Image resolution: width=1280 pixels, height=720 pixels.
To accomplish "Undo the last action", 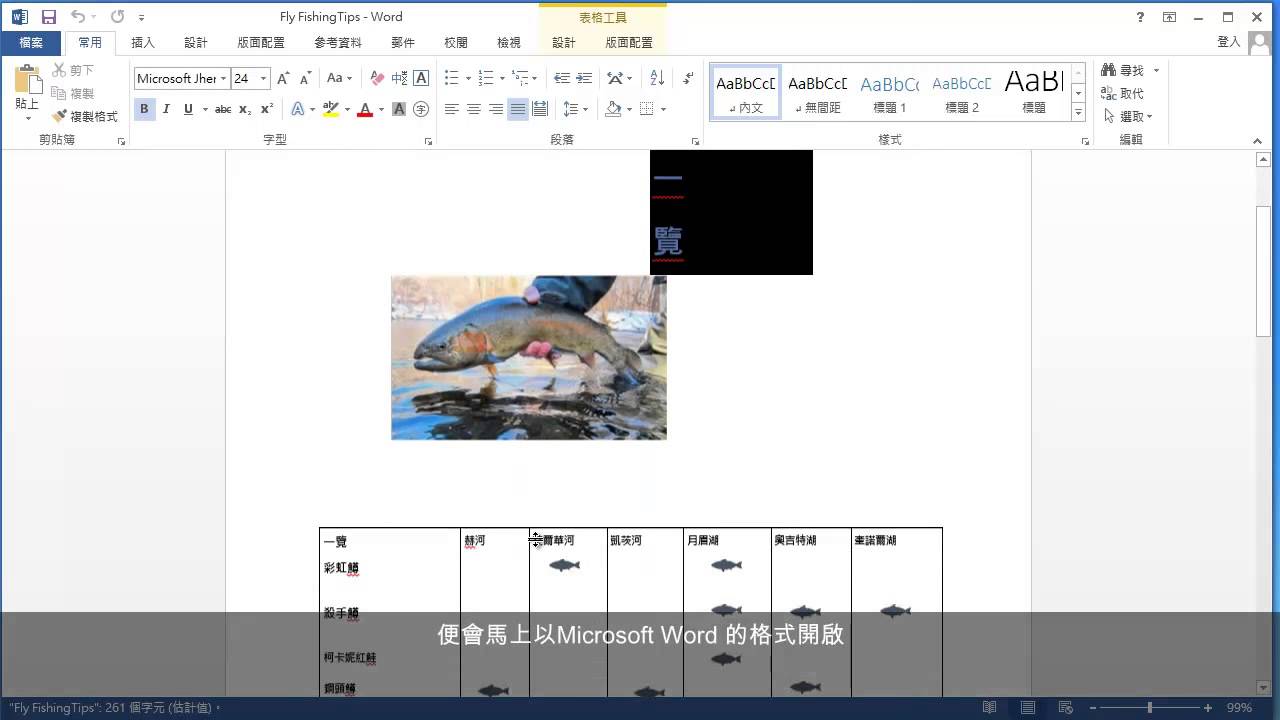I will (x=78, y=17).
